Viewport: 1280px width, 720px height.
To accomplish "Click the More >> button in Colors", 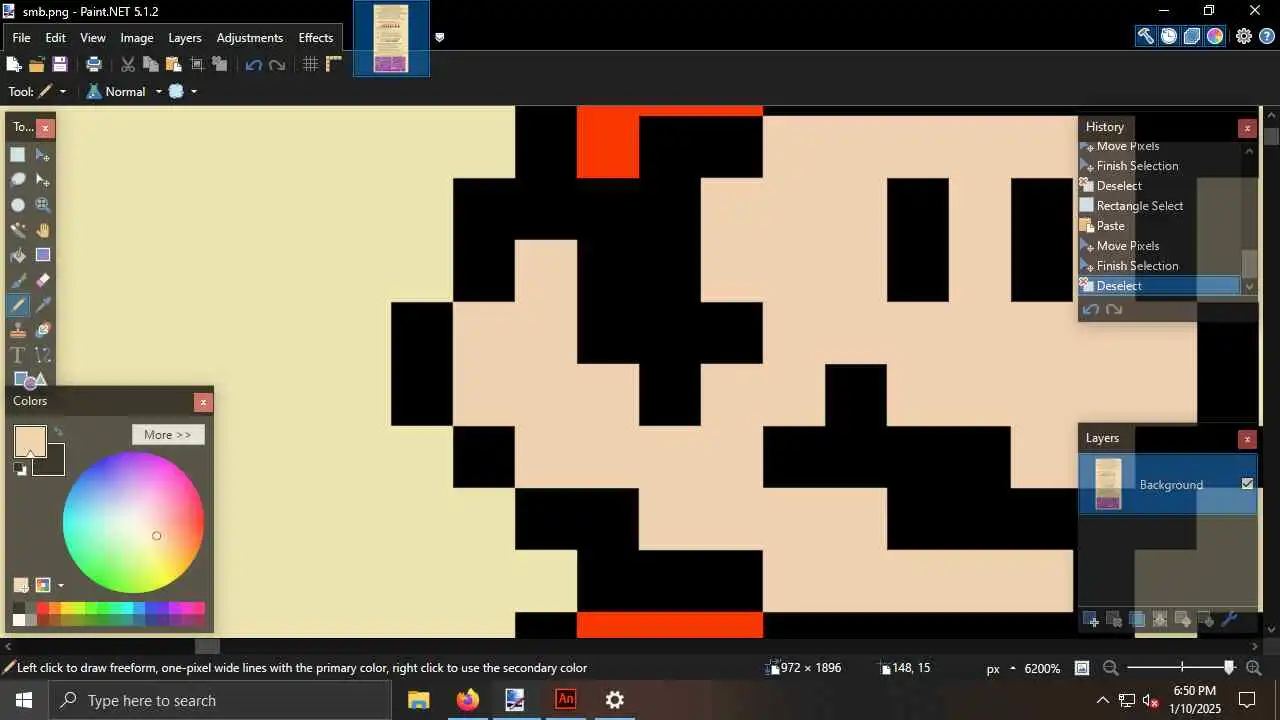I will (168, 435).
